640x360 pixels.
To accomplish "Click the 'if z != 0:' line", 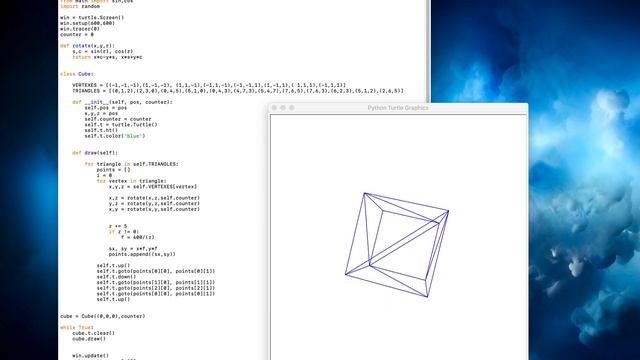I will point(124,232).
